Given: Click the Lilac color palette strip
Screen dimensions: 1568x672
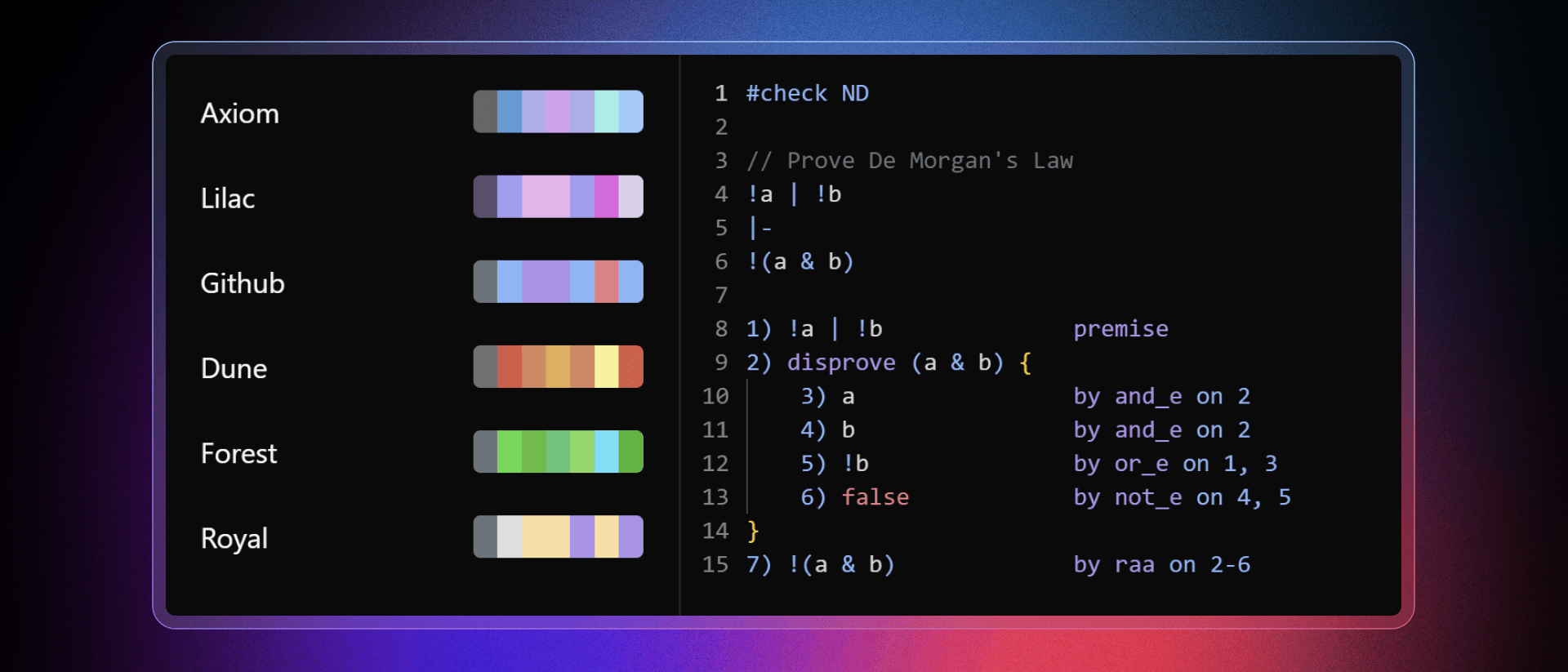Looking at the screenshot, I should pyautogui.click(x=559, y=196).
